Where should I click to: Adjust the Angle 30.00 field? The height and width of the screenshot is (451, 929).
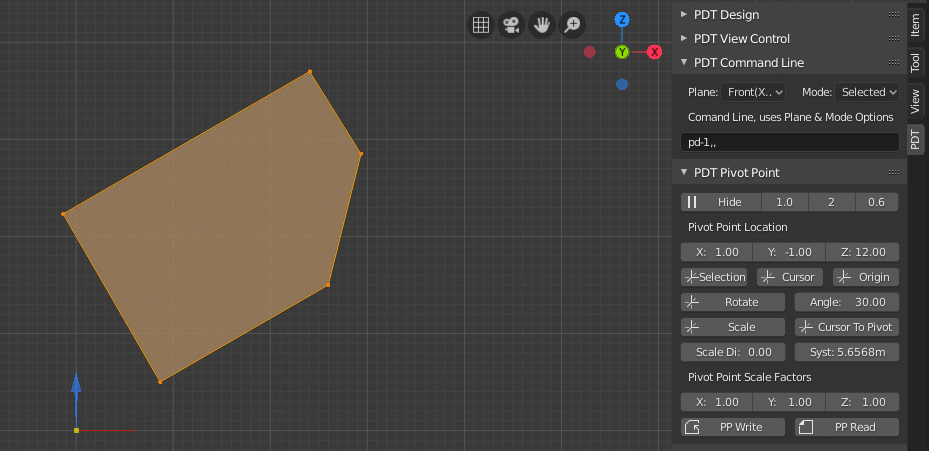click(x=846, y=302)
